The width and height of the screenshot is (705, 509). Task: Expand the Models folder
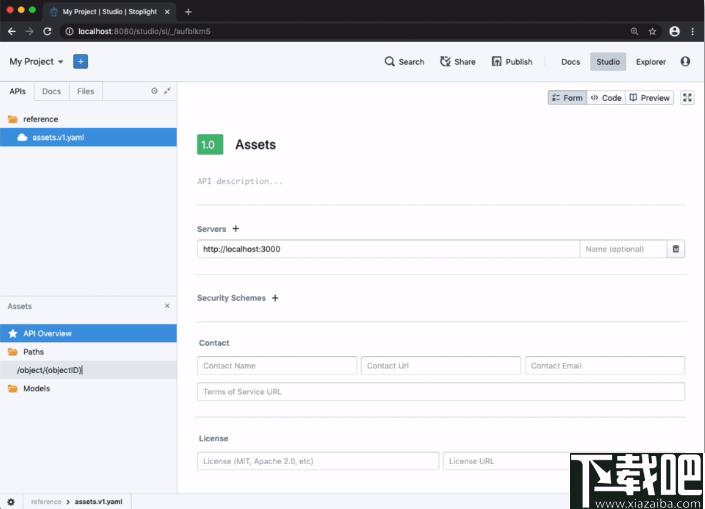point(36,388)
